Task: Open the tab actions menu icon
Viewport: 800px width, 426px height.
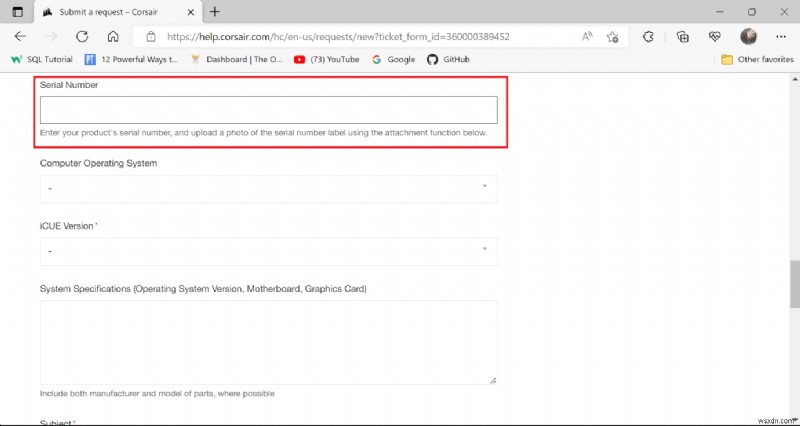Action: (x=17, y=12)
